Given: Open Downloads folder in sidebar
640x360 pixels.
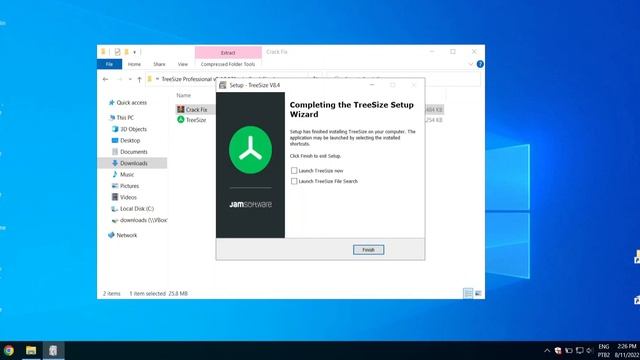Looking at the screenshot, I should point(133,163).
